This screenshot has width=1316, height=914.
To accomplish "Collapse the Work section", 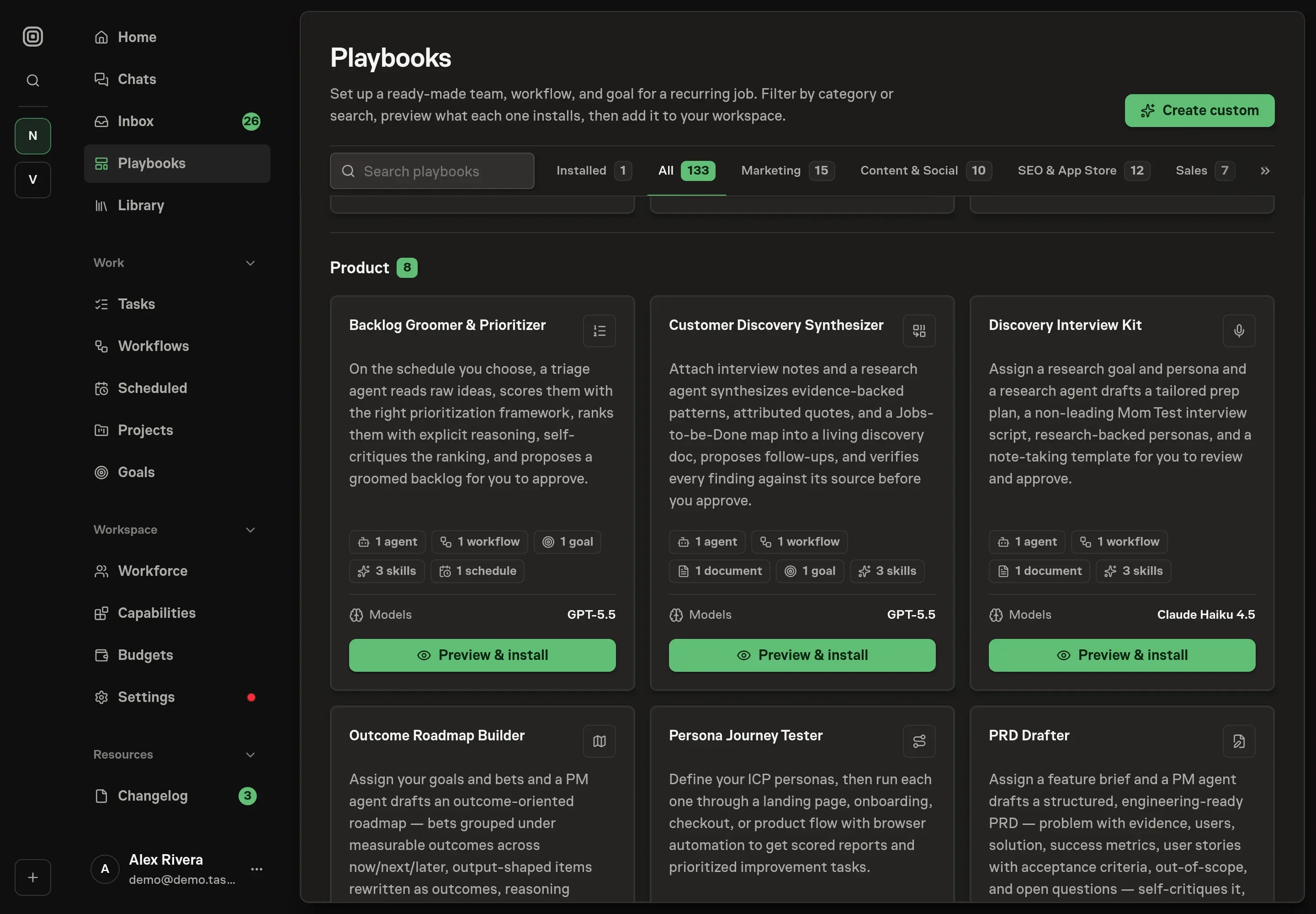I will pos(250,263).
